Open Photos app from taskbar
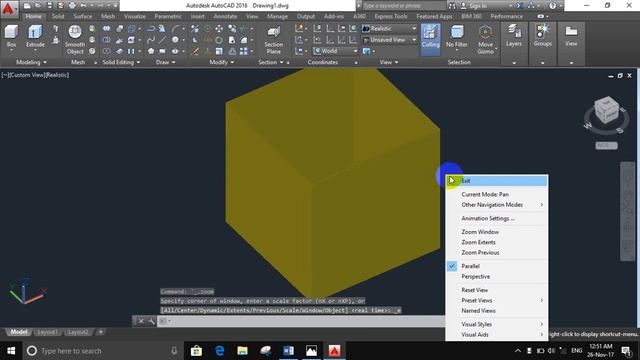Viewport: 640px width, 360px height. pyautogui.click(x=311, y=351)
